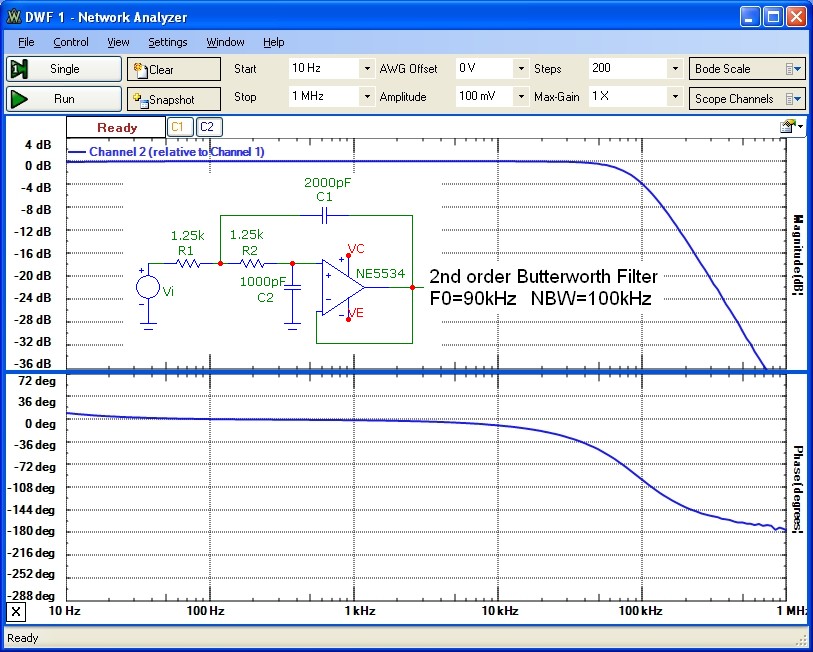
Task: Click the AWG Offset 0 V field
Action: [483, 69]
